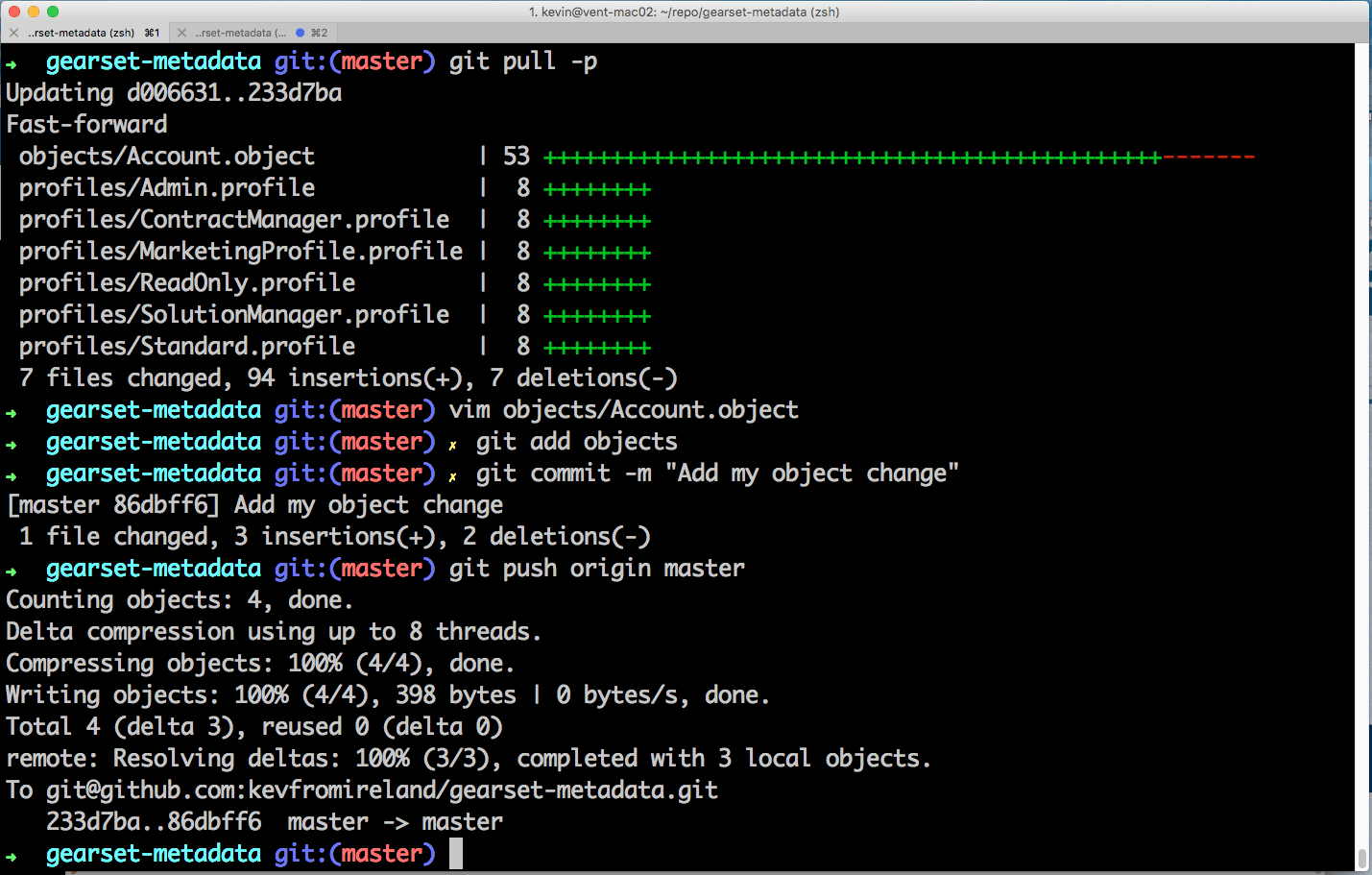1372x875 pixels.
Task: Click the window title kevin@vent-mac02
Action: point(684,12)
